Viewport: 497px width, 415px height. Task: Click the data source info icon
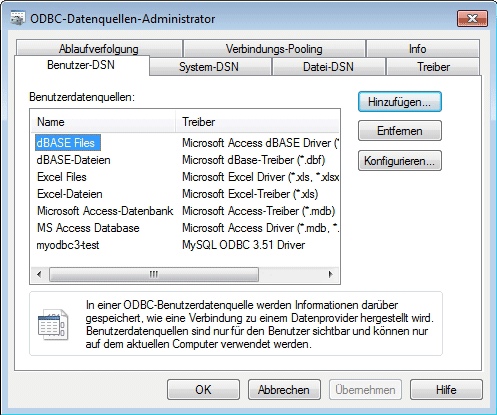coord(53,324)
